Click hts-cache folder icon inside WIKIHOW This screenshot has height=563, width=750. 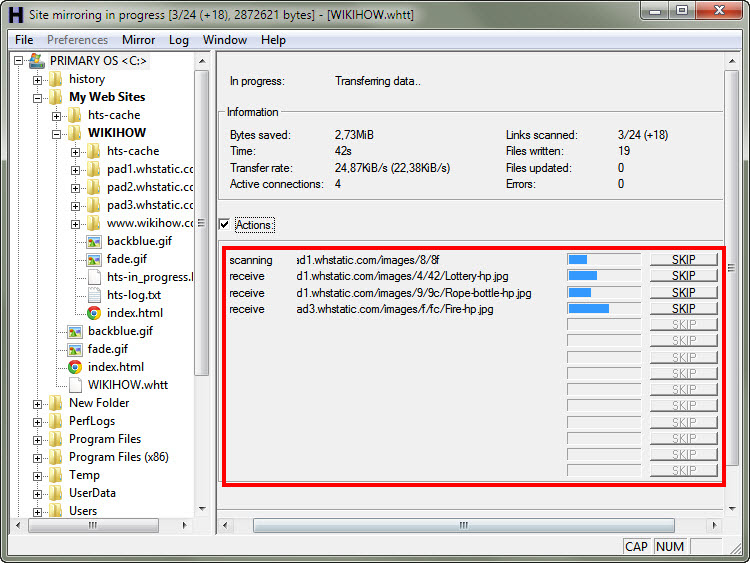tap(94, 151)
